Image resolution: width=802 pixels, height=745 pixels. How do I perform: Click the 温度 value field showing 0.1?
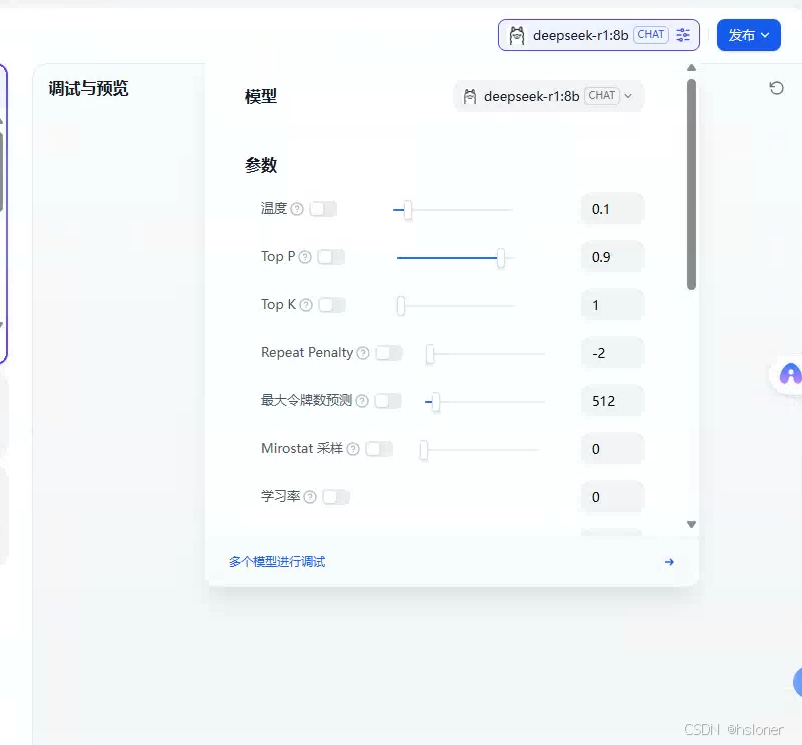612,209
